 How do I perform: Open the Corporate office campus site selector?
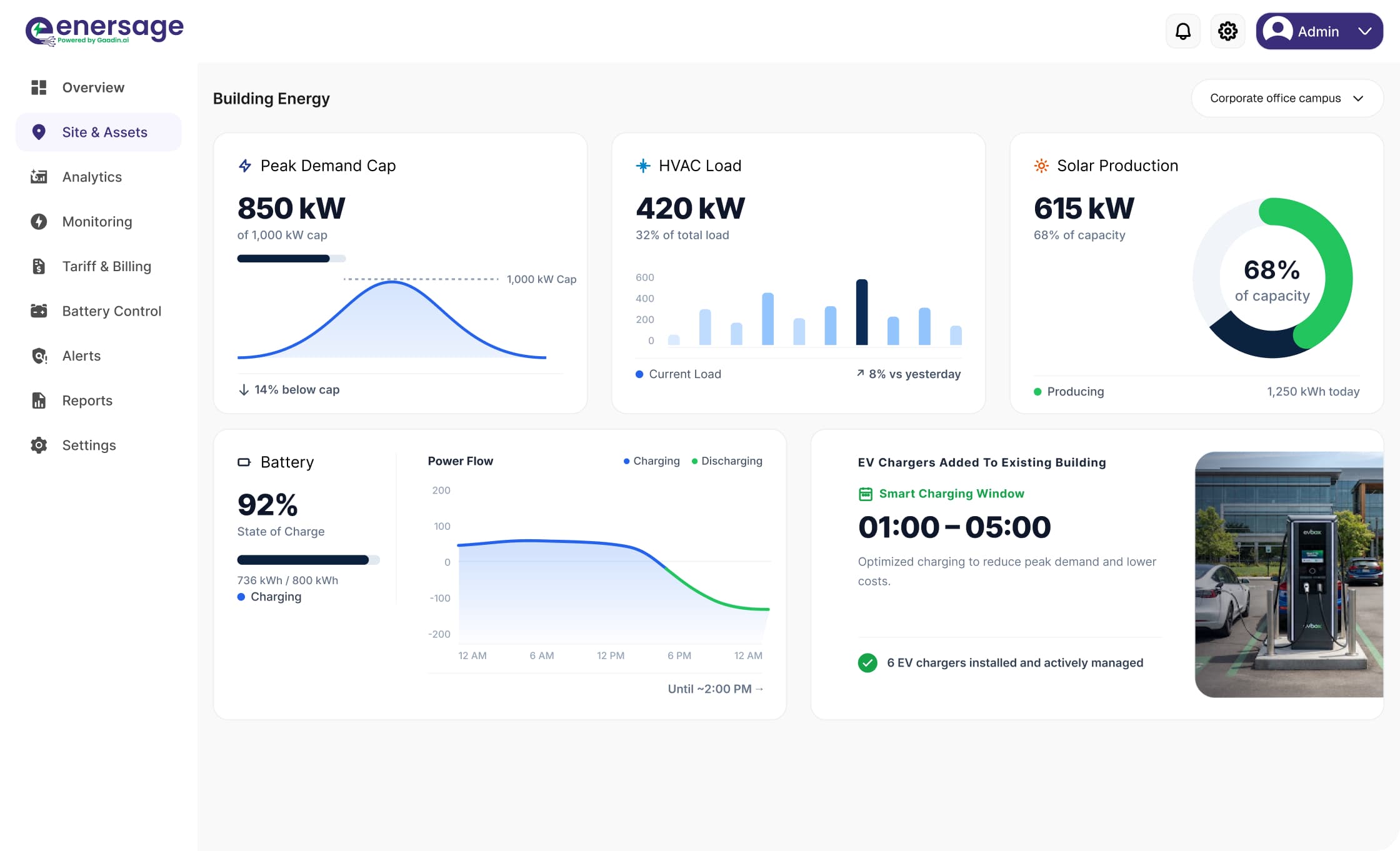point(1287,98)
